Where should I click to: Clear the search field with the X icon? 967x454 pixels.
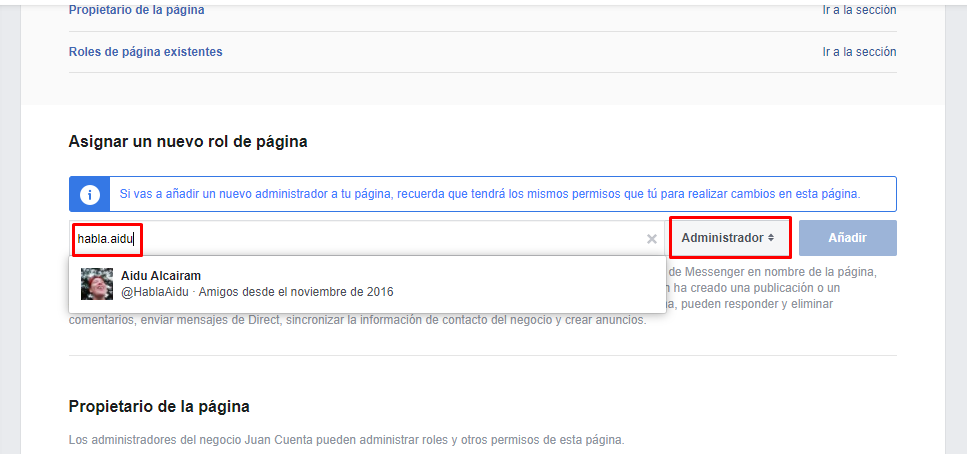[652, 239]
